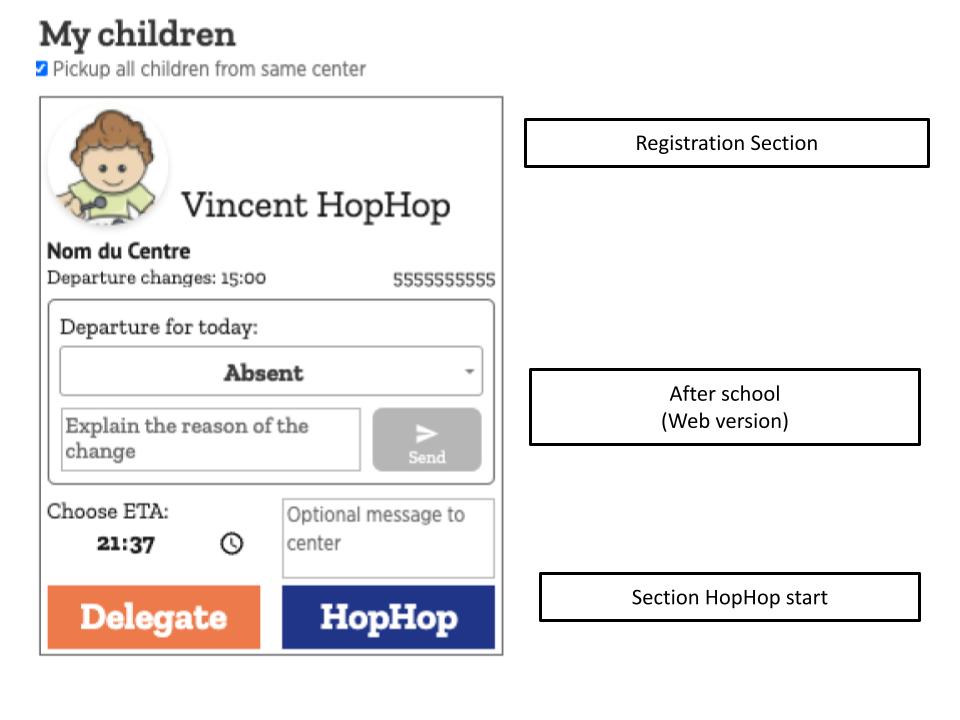Click the Optional message to center field
Viewport: 960px width, 720px height.
[x=388, y=538]
